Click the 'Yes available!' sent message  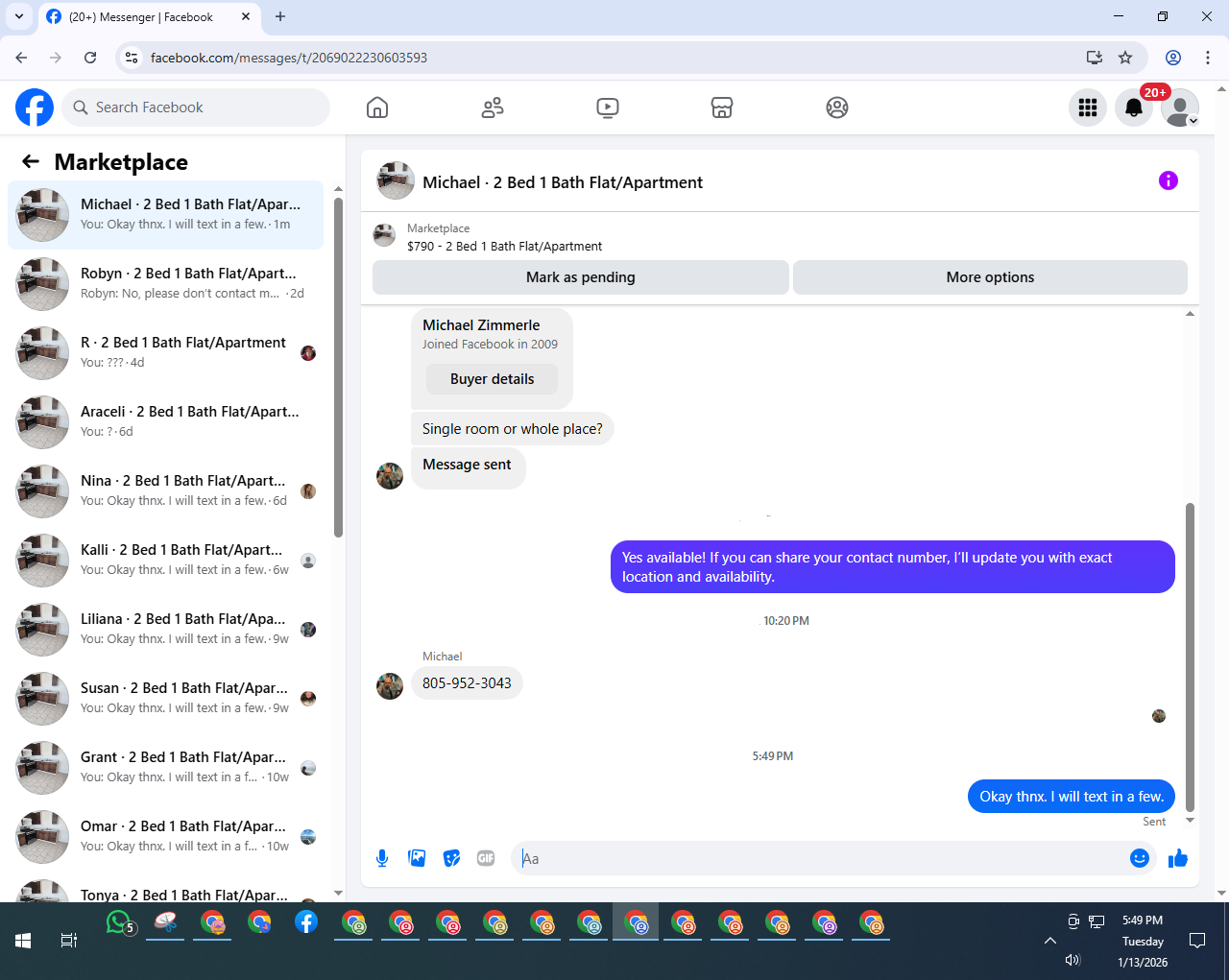click(893, 567)
